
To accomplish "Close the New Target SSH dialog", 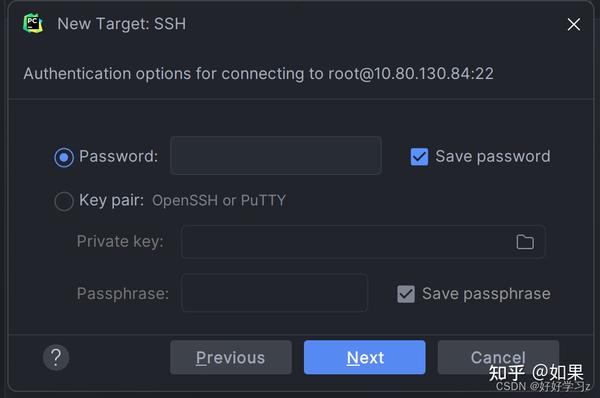I will [574, 24].
